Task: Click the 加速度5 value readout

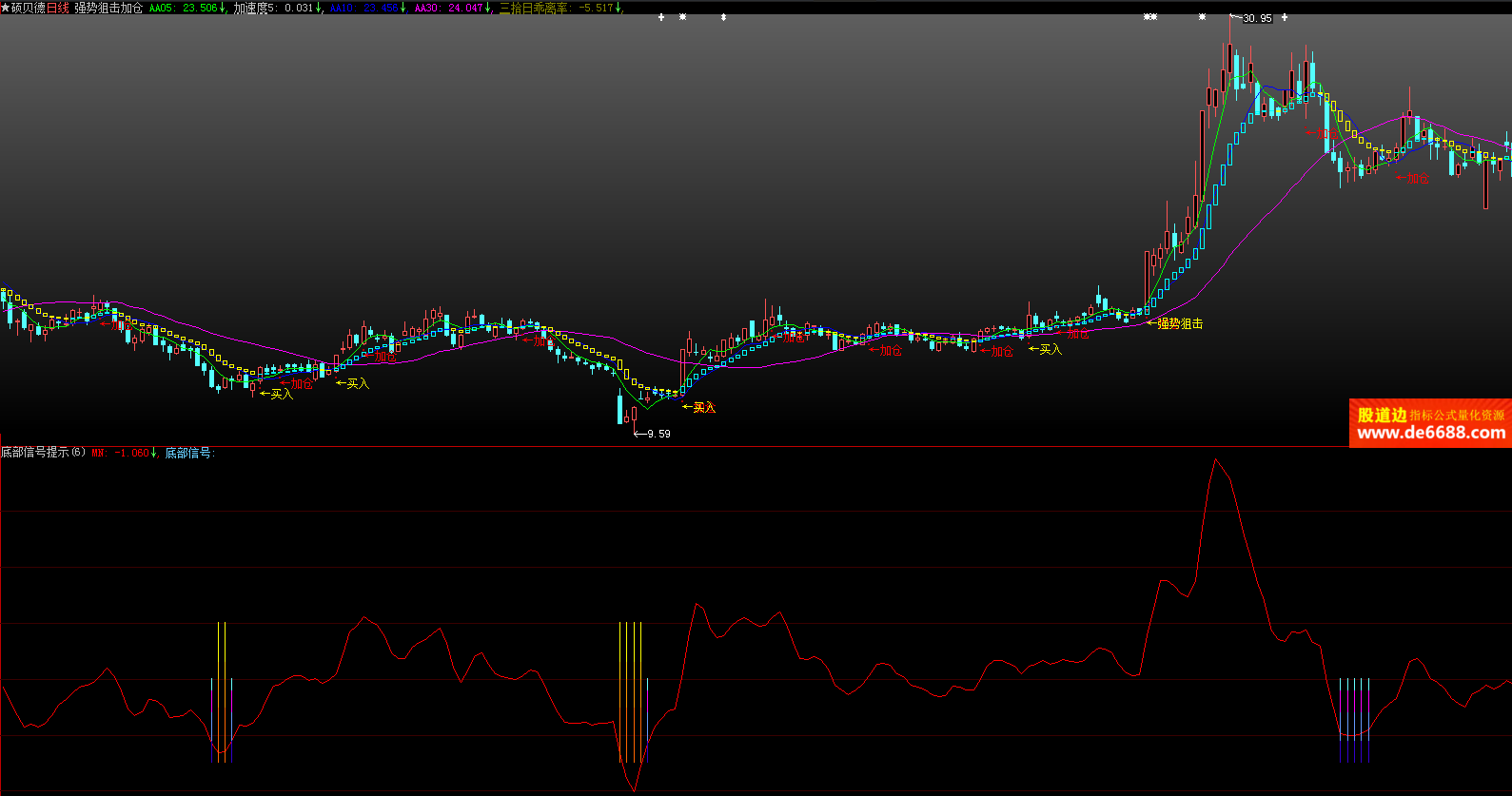Action: coord(277,8)
